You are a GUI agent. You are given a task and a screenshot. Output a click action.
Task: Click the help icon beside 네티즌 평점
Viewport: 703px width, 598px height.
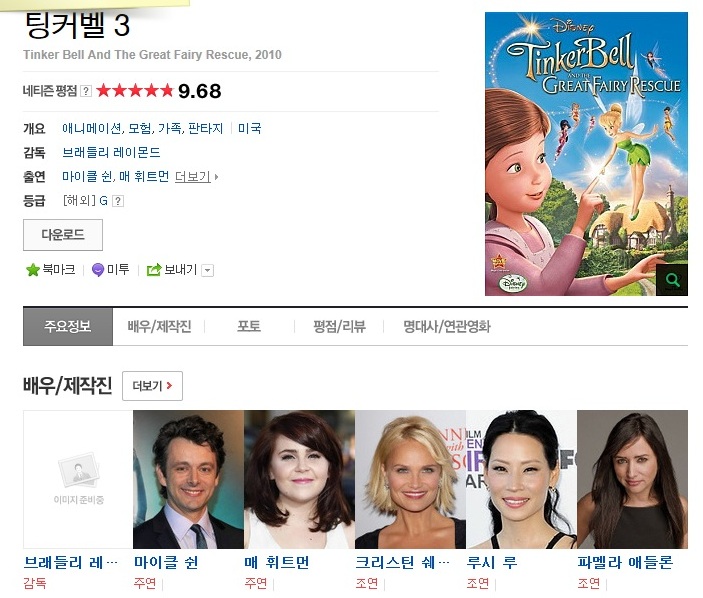point(86,91)
